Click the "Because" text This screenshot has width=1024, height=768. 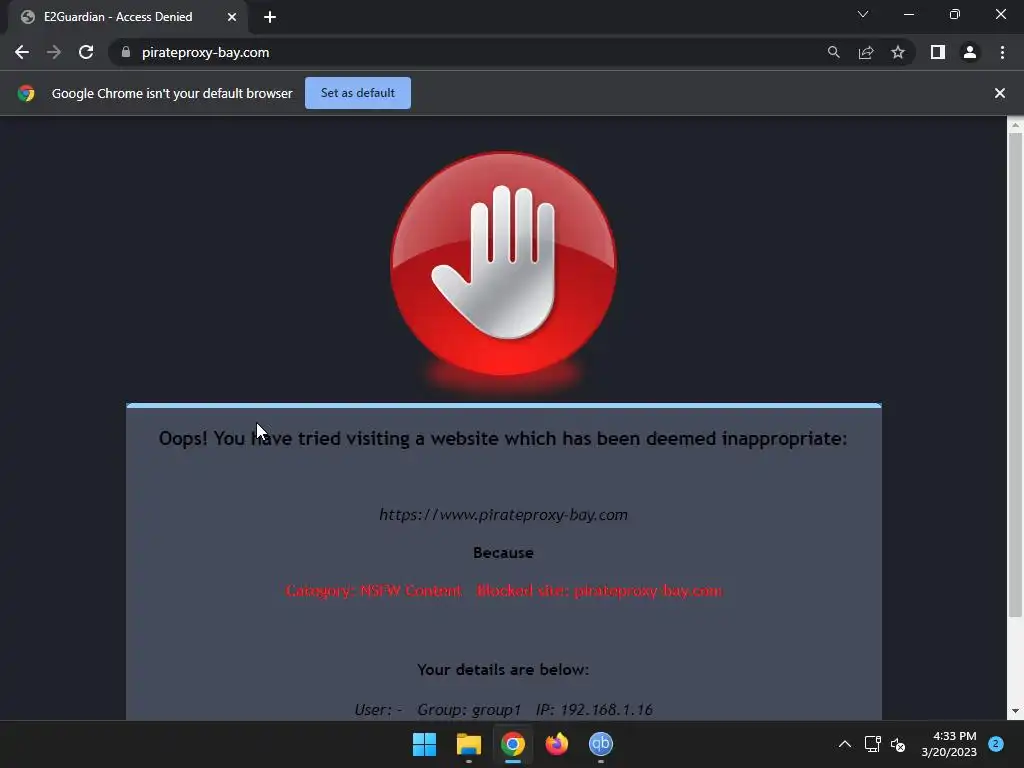pos(503,552)
